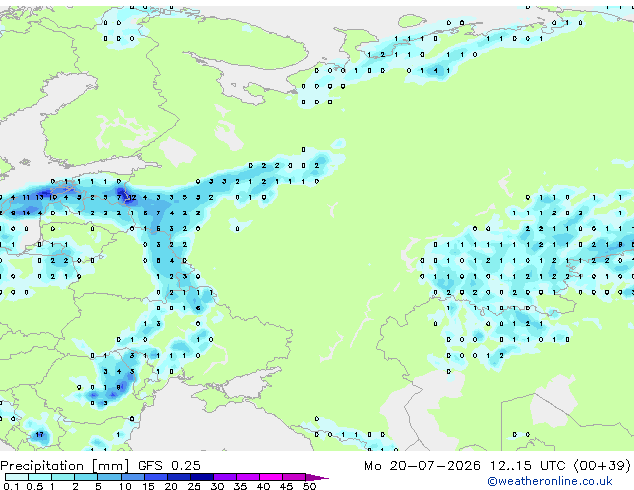The image size is (634, 490).
Task: Click the '13' precipitation value on map
Action: 39,198
